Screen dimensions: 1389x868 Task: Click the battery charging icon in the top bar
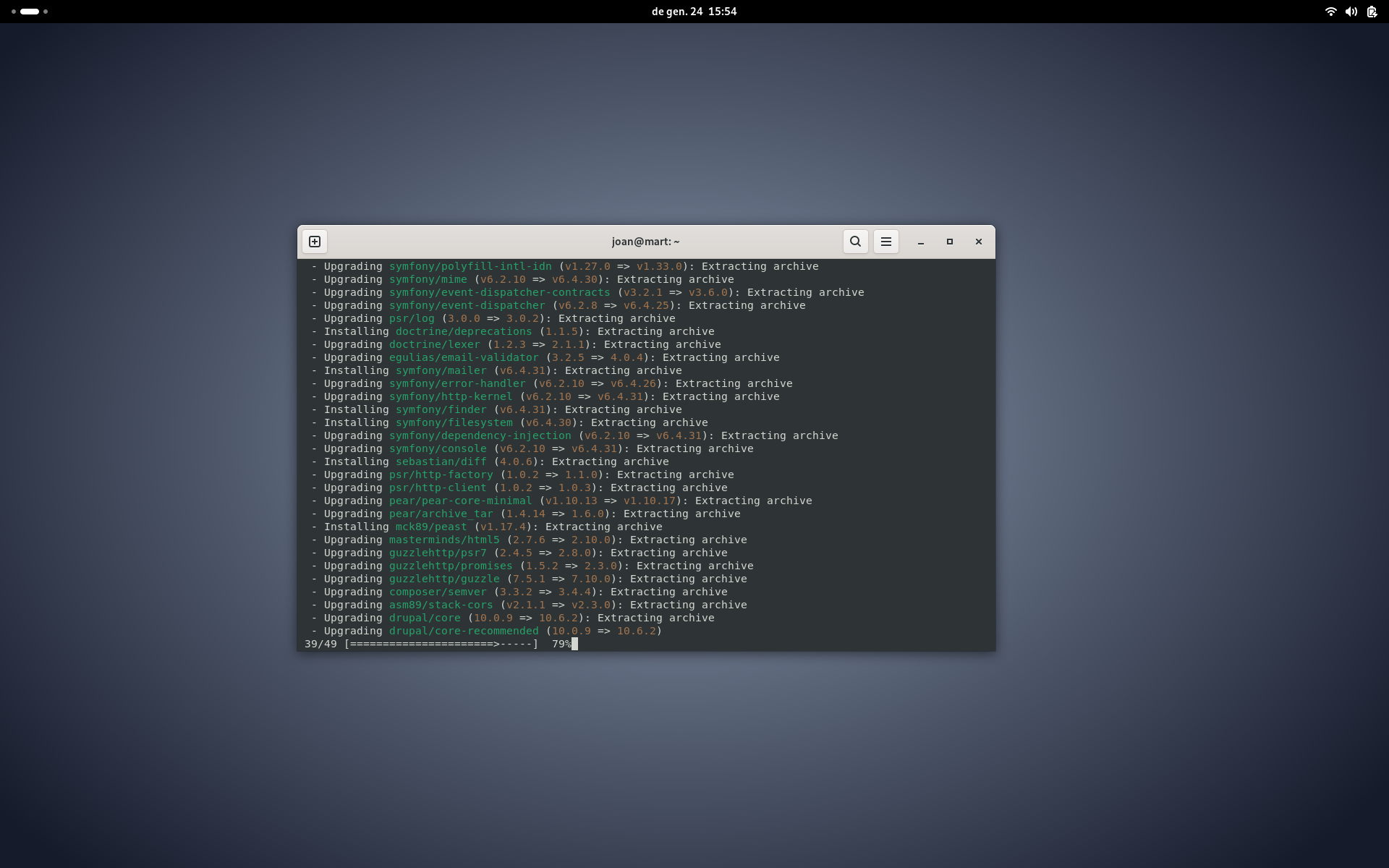(x=1372, y=12)
